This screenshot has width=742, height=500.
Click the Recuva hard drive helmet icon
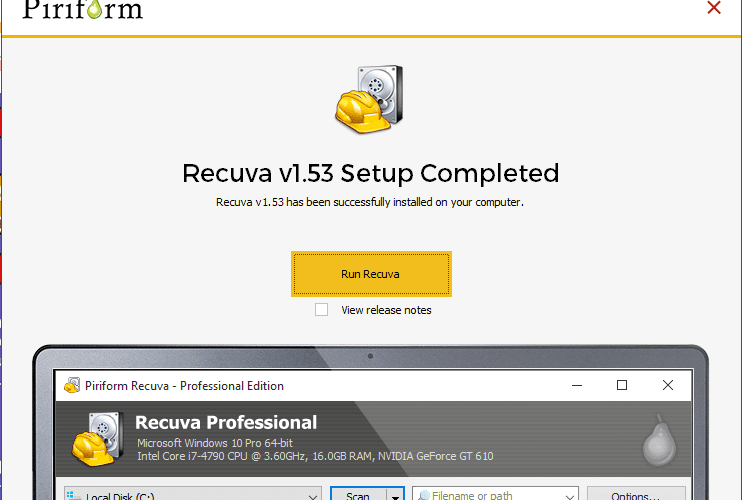[x=369, y=99]
